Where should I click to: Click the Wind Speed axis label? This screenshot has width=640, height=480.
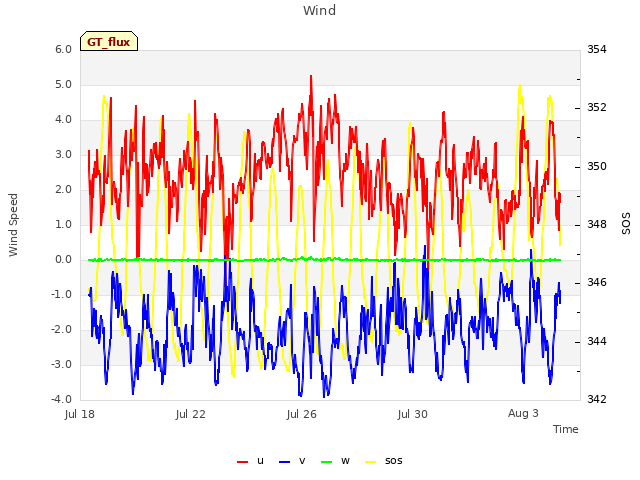[13, 225]
